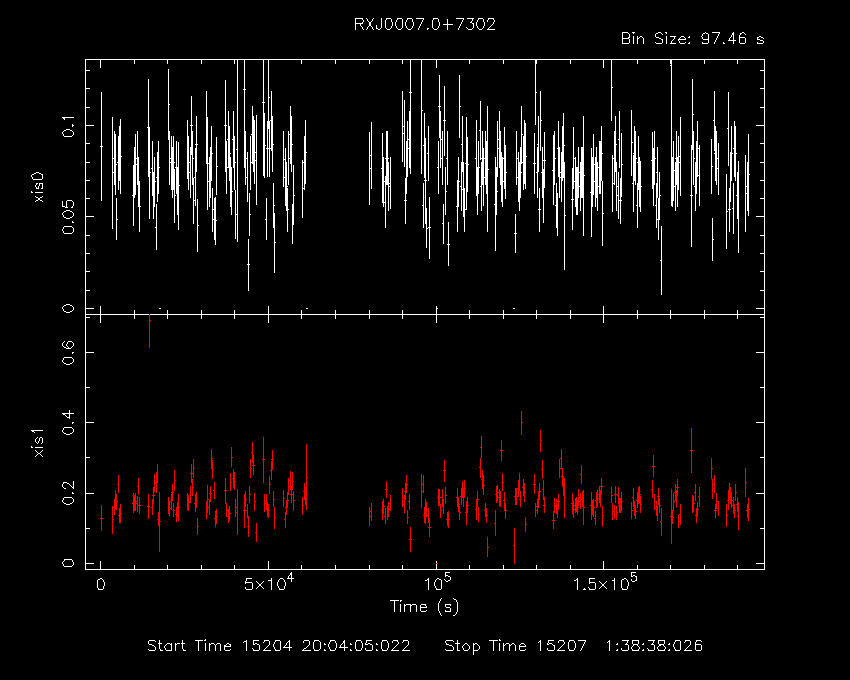Click the xis0 y-axis label
Image resolution: width=850 pixels, height=680 pixels.
pos(39,188)
